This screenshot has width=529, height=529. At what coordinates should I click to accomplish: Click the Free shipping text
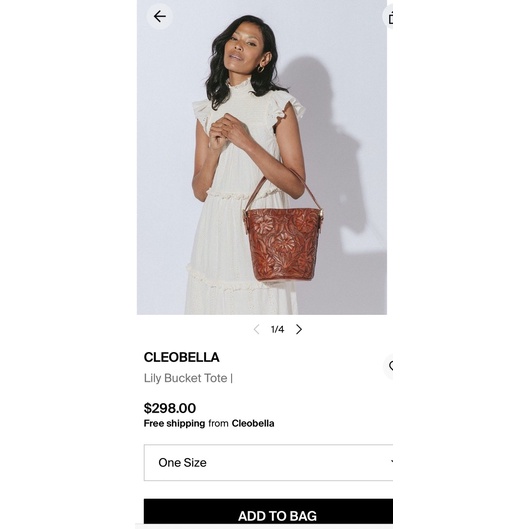174,423
